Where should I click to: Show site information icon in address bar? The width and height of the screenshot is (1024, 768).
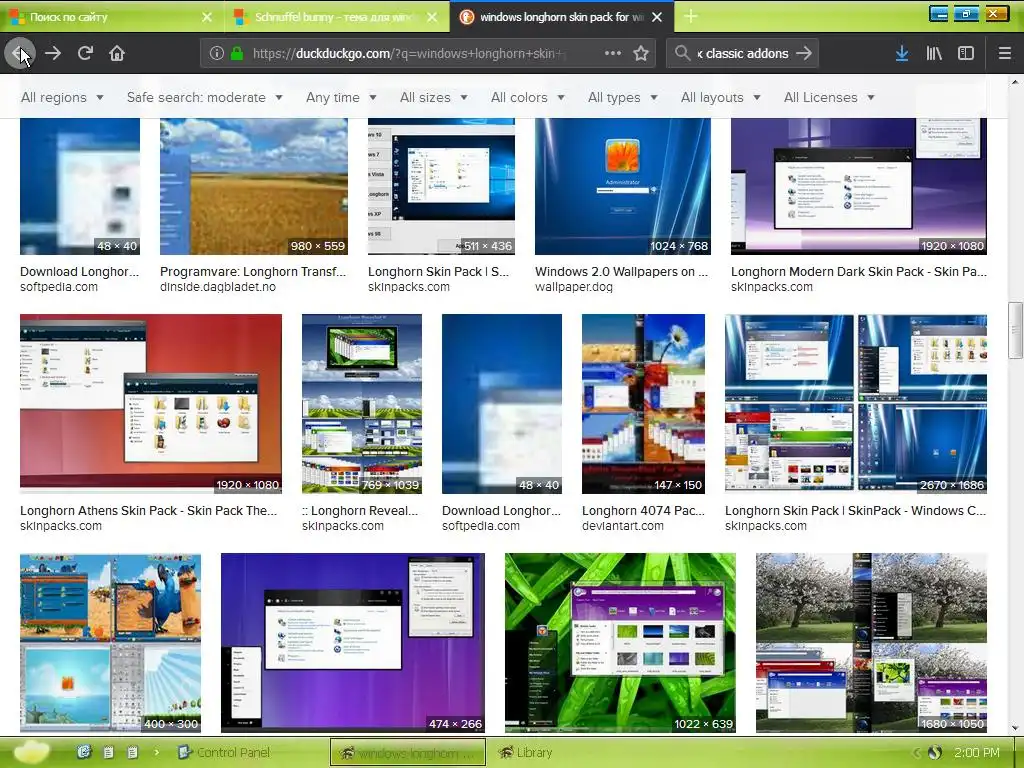pos(216,53)
